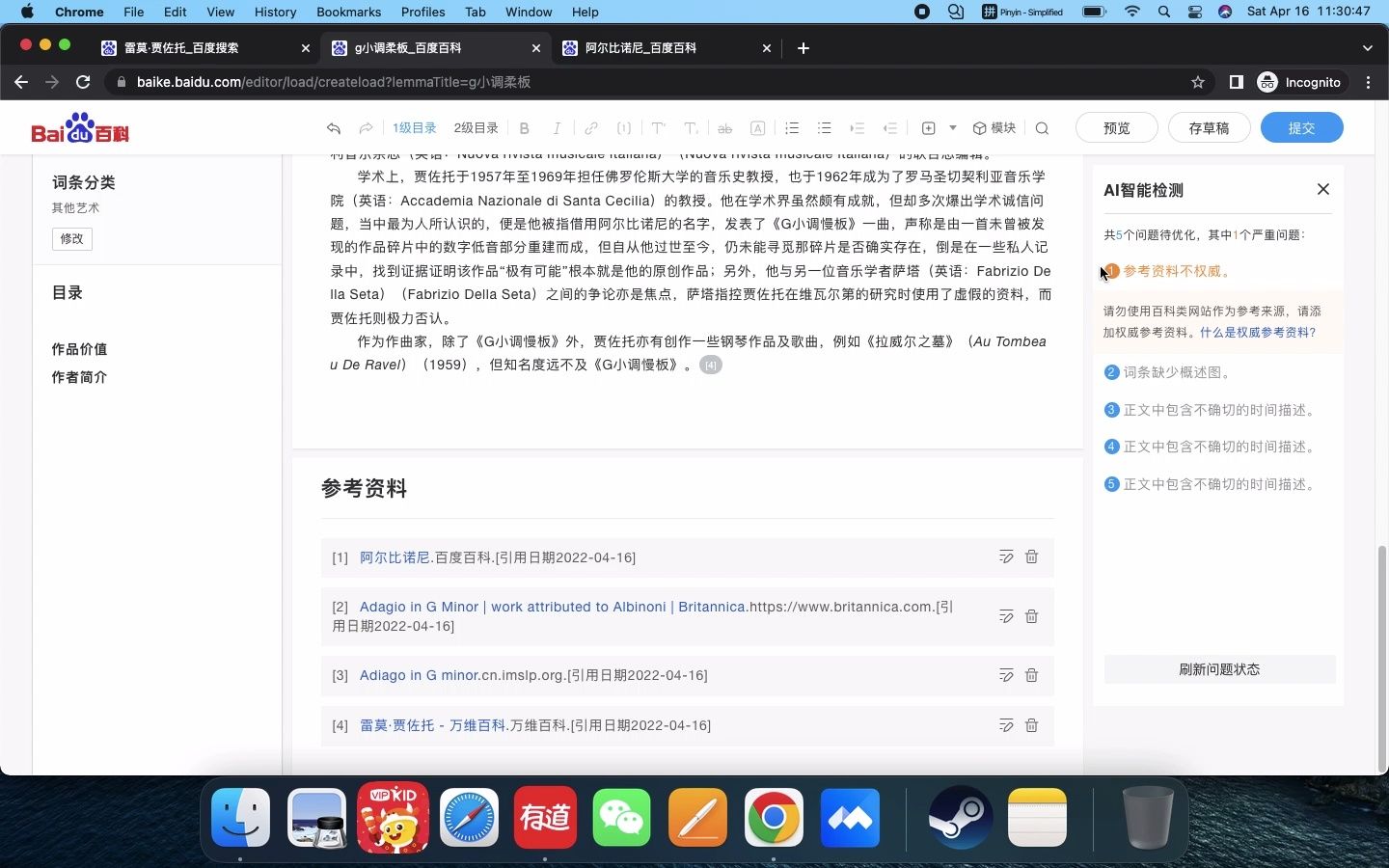Open the 模块 module menu
1389x868 pixels.
tap(994, 128)
